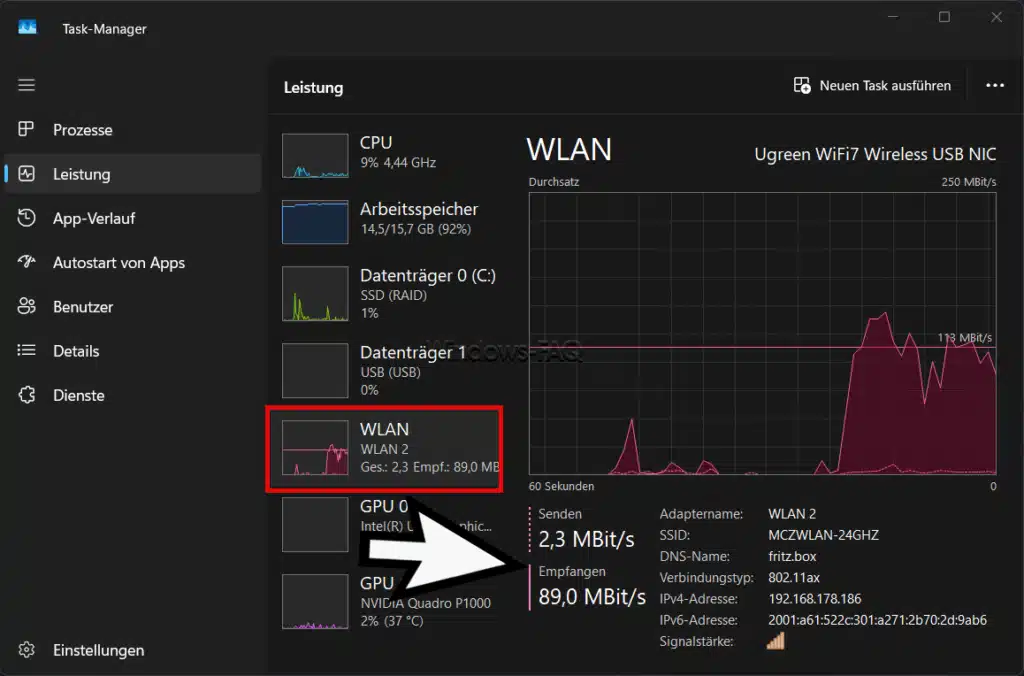This screenshot has width=1024, height=676.
Task: Click the Prozesse sidebar icon
Action: click(26, 129)
